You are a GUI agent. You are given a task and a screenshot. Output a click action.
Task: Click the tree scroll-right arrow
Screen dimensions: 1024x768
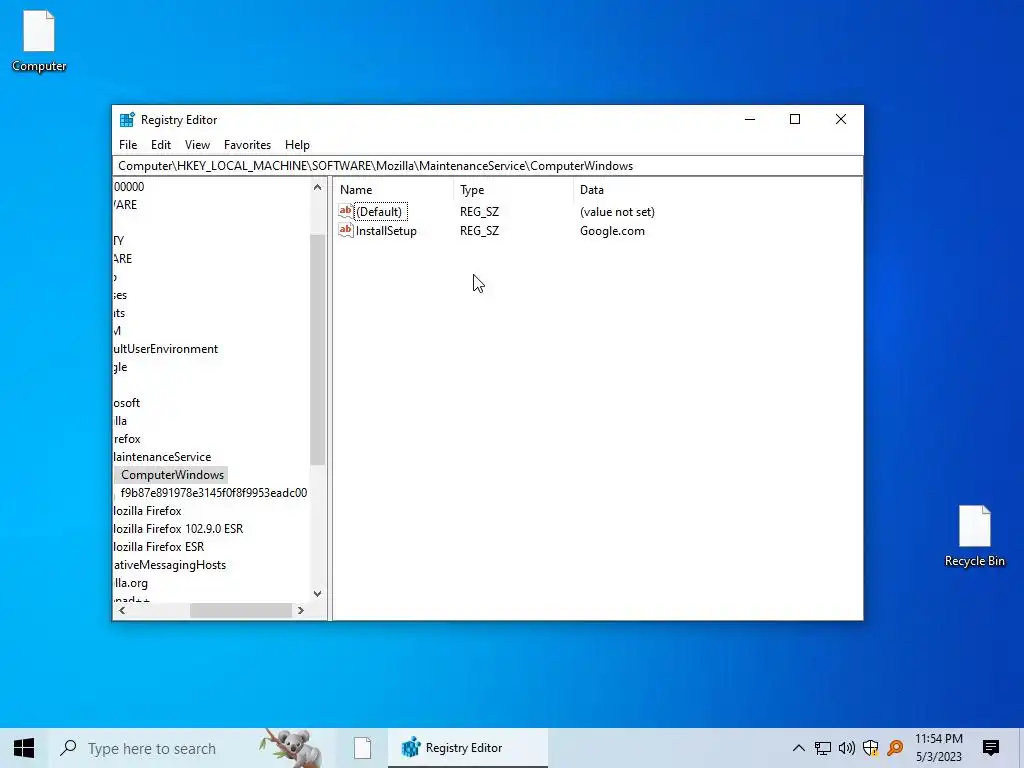coord(300,611)
